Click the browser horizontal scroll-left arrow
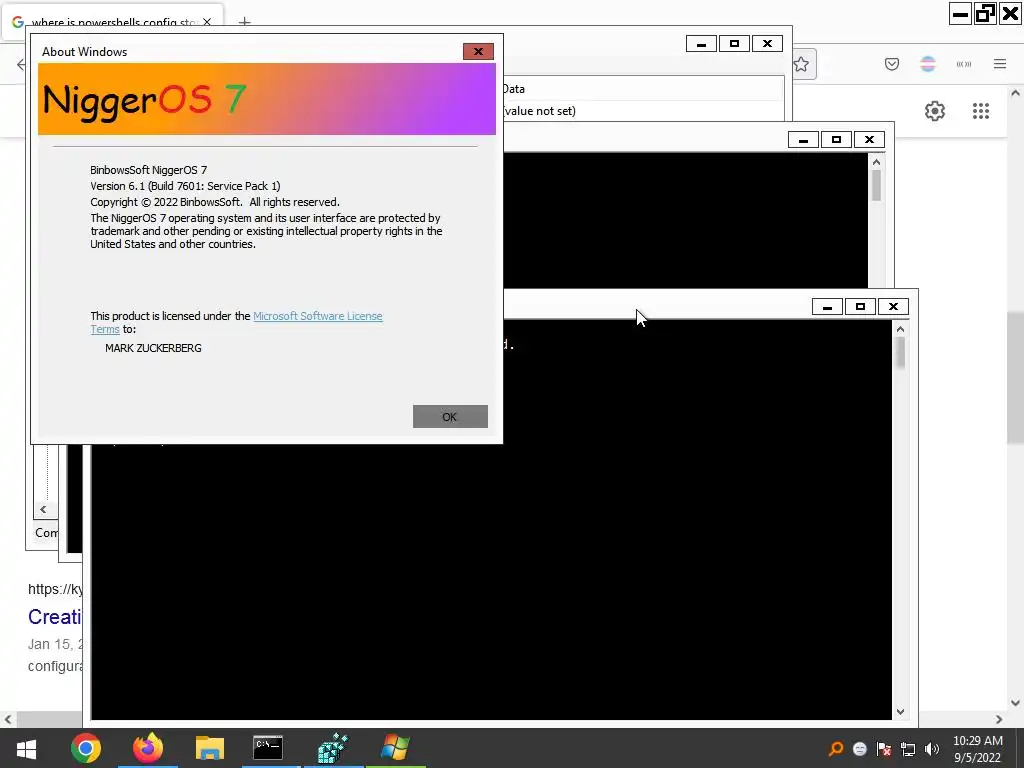 [8, 719]
